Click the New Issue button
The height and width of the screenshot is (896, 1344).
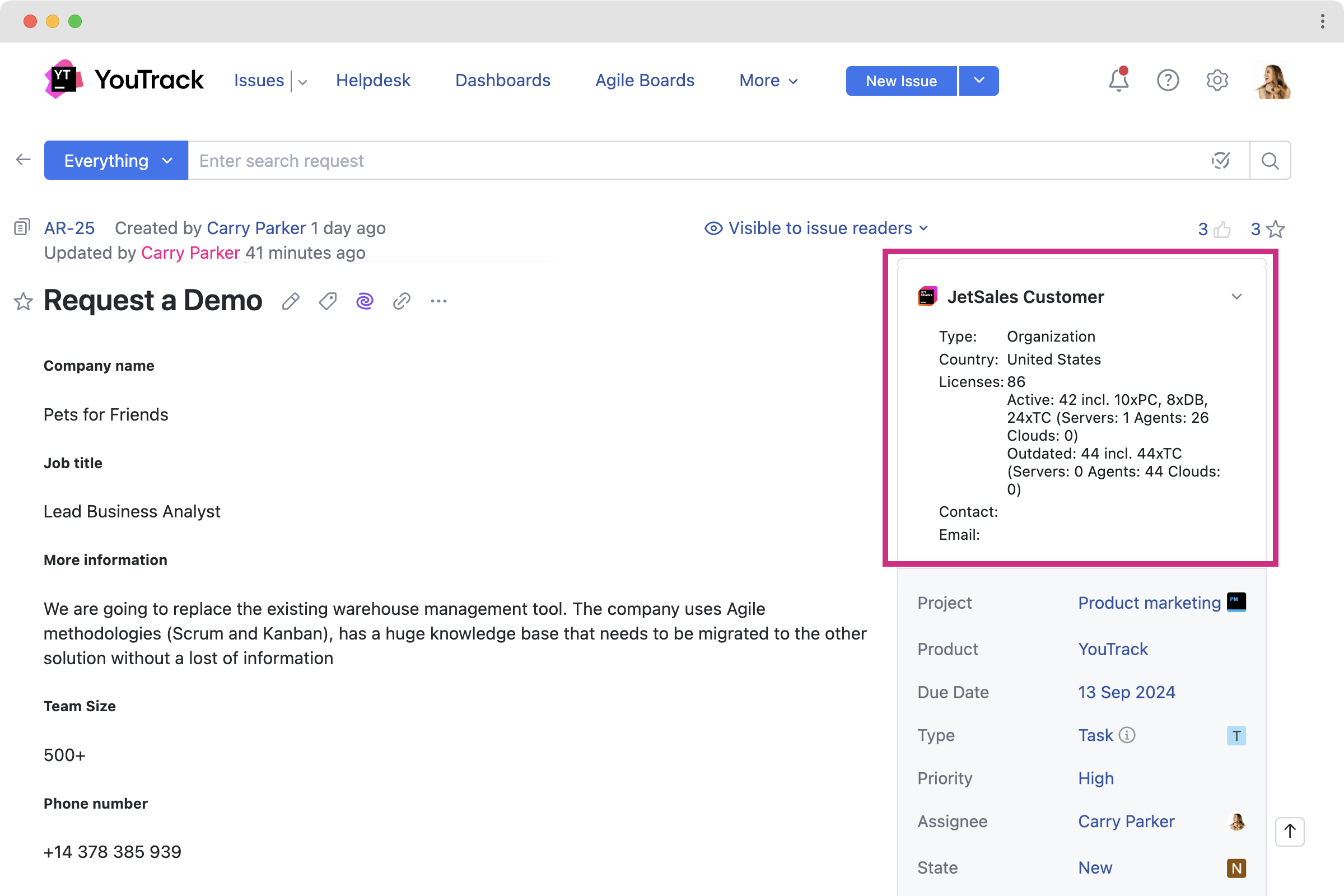click(901, 81)
